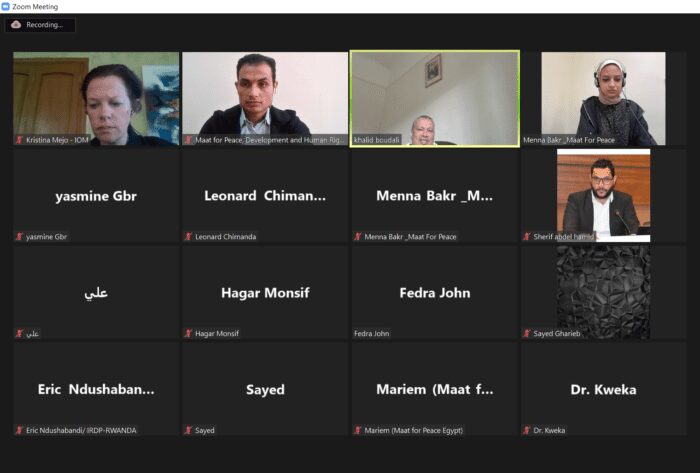Select the Fedra John participant tile
Image resolution: width=700 pixels, height=473 pixels.
[x=435, y=292]
